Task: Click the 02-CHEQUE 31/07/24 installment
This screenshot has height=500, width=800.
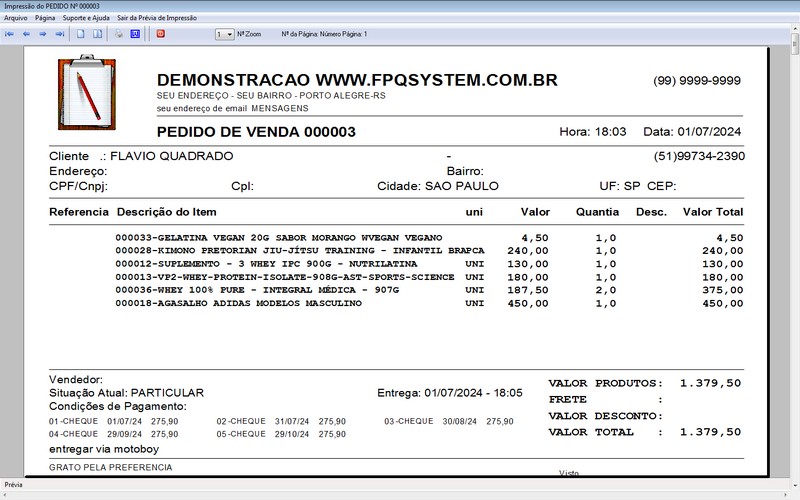Action: coord(281,421)
